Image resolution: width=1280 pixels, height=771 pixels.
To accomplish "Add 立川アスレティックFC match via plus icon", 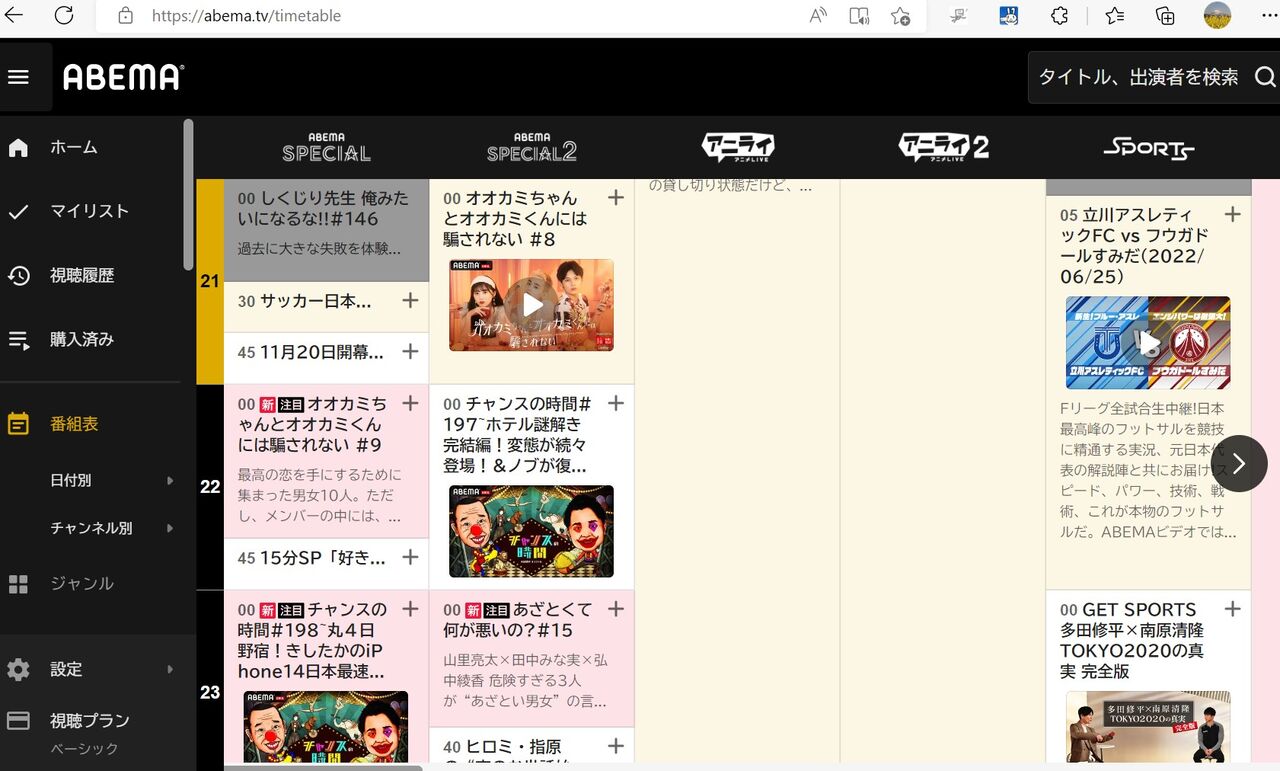I will point(1232,213).
